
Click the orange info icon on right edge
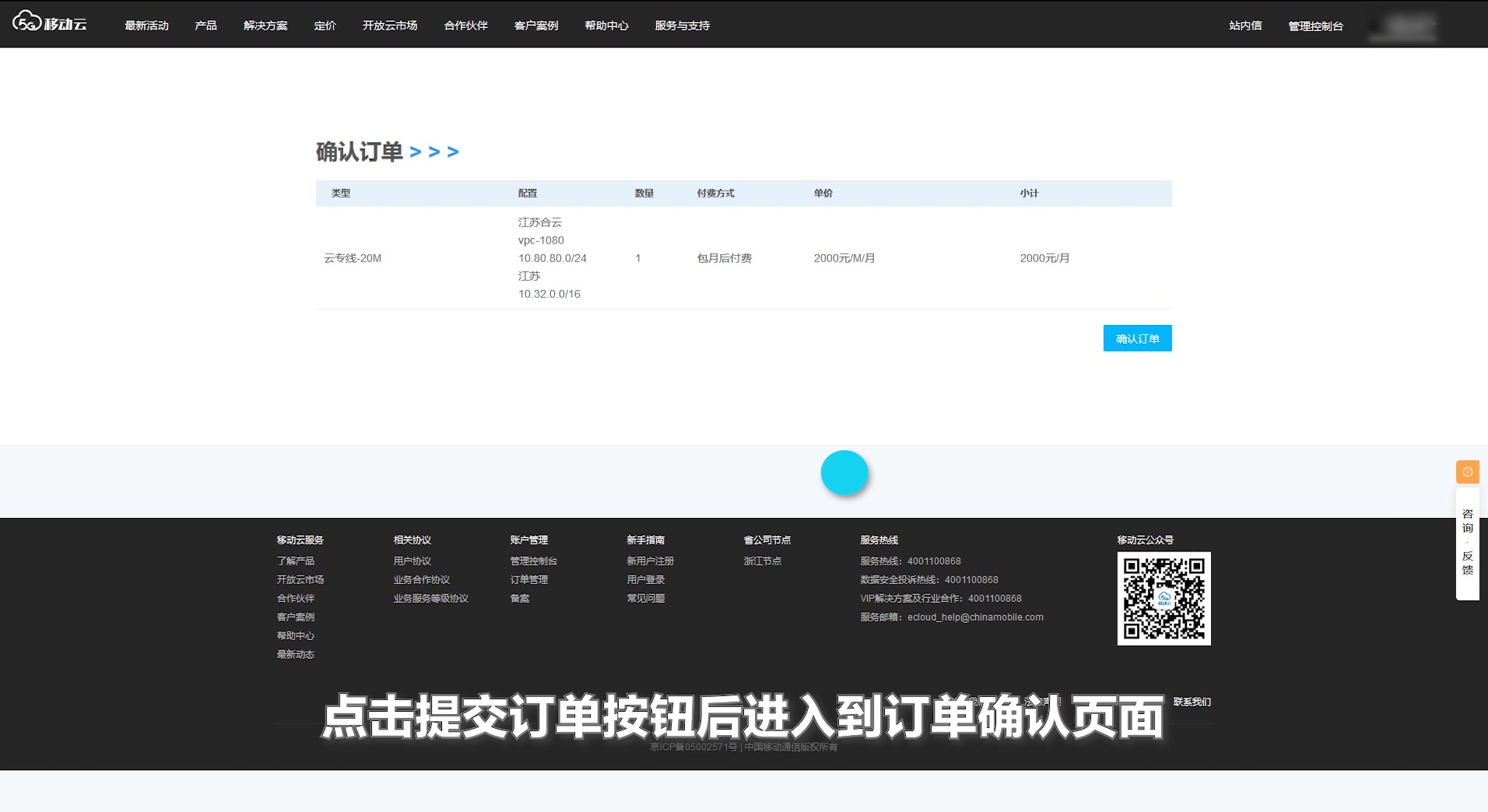click(x=1466, y=472)
